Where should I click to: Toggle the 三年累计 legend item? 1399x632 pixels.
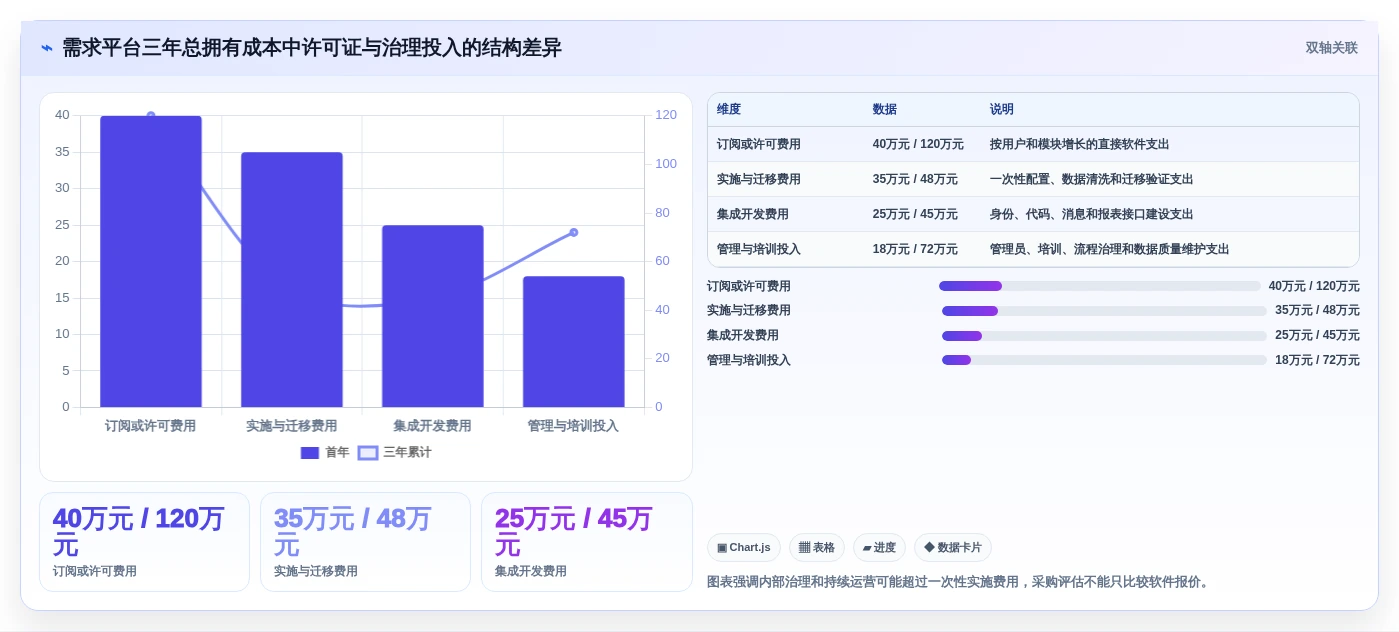[395, 452]
